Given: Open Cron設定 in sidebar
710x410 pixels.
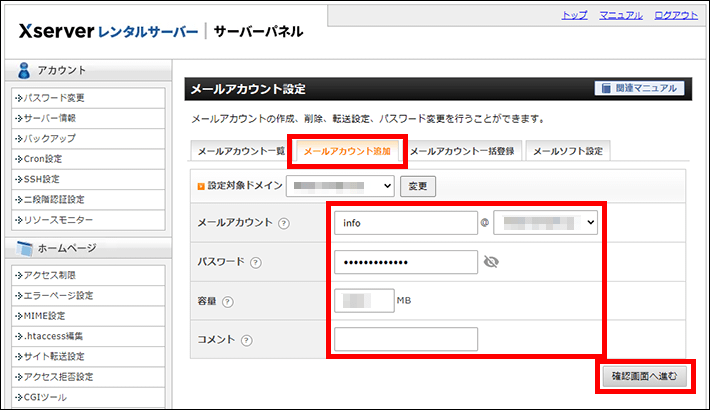Looking at the screenshot, I should (88, 159).
